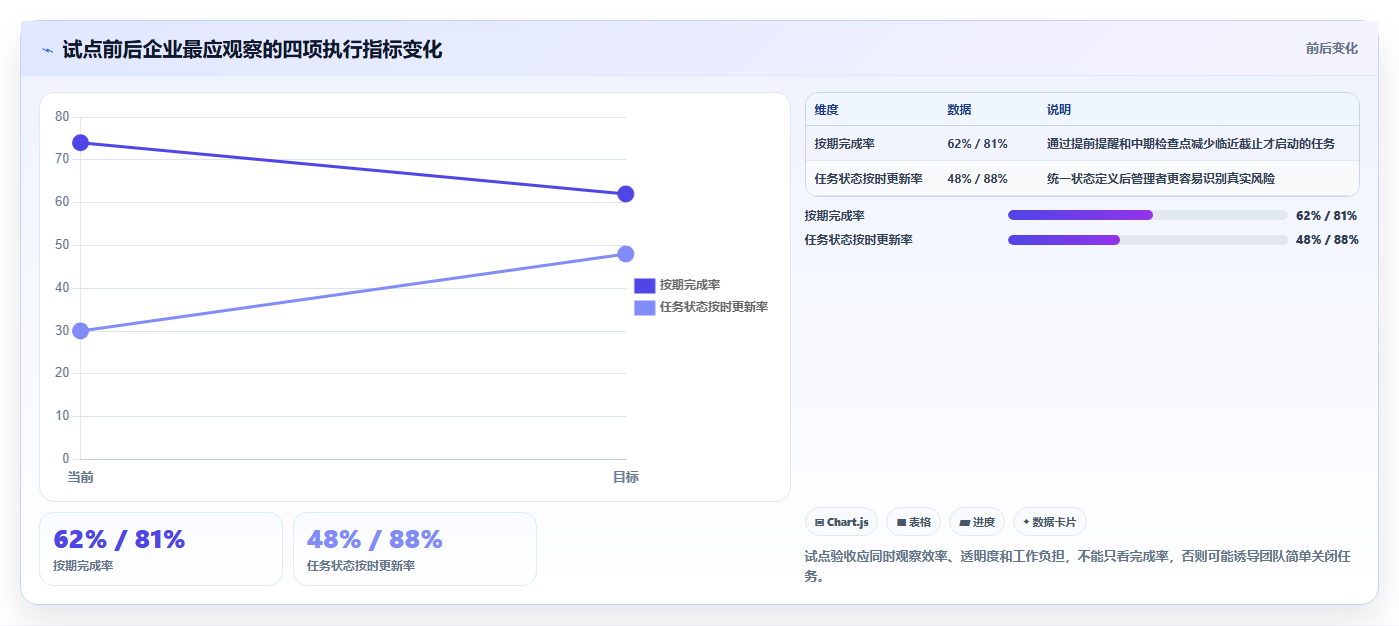Click the 当前 x-axis label
This screenshot has width=1399, height=626.
tap(80, 477)
